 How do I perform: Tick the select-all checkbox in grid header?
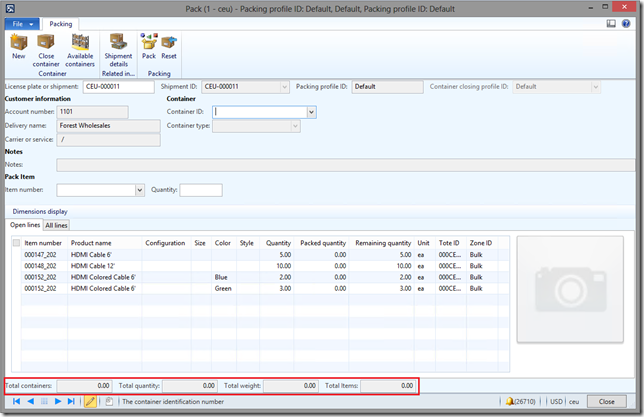pyautogui.click(x=15, y=243)
